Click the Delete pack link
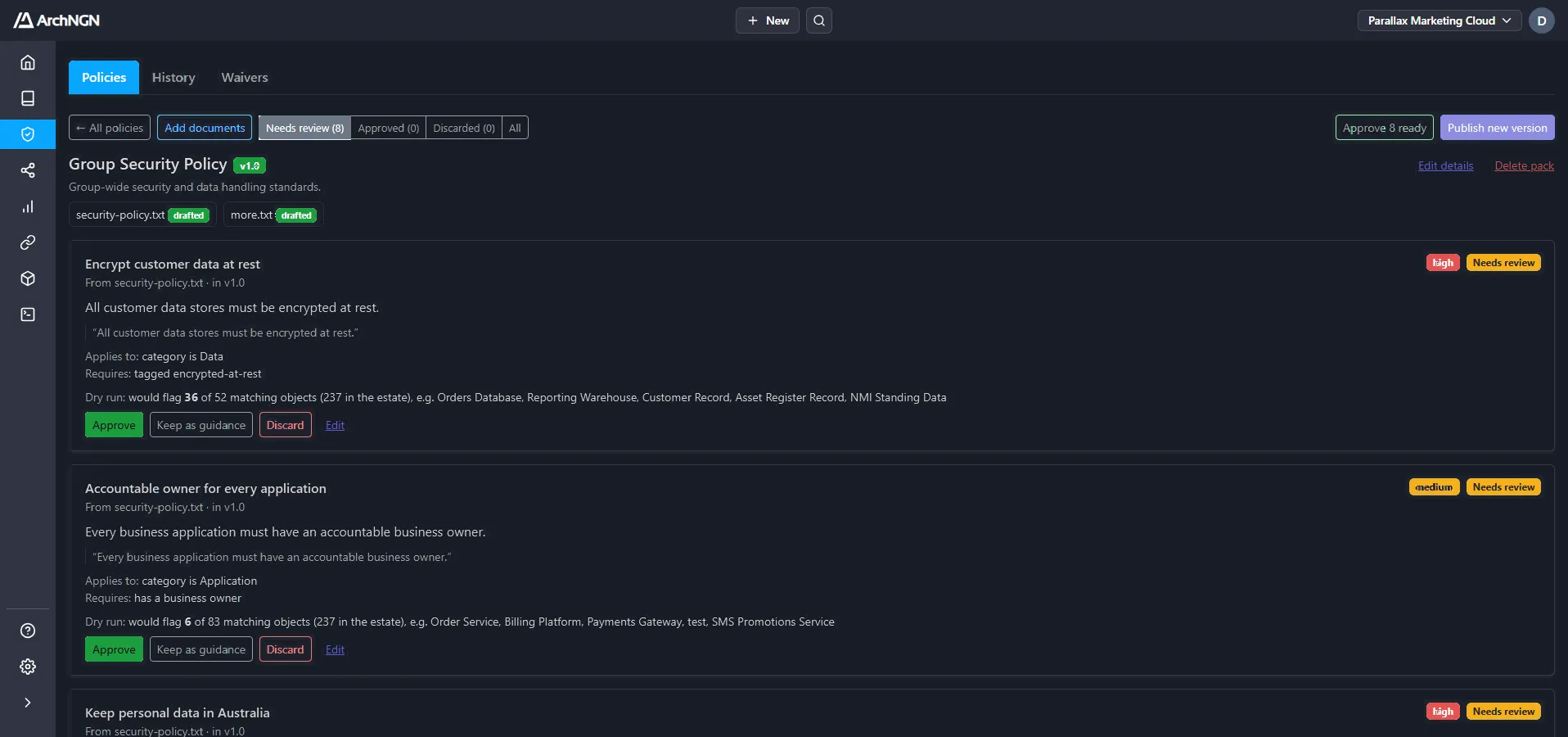 [1525, 165]
